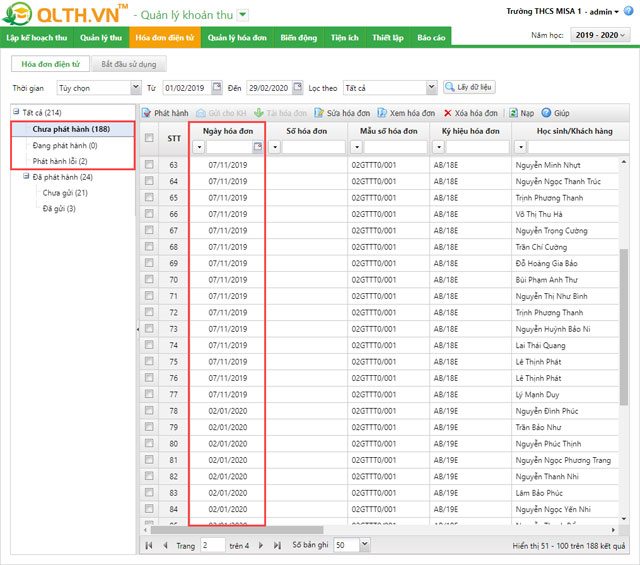Click the Nạp reload icon
Screen dimensions: 640x565
pos(512,114)
